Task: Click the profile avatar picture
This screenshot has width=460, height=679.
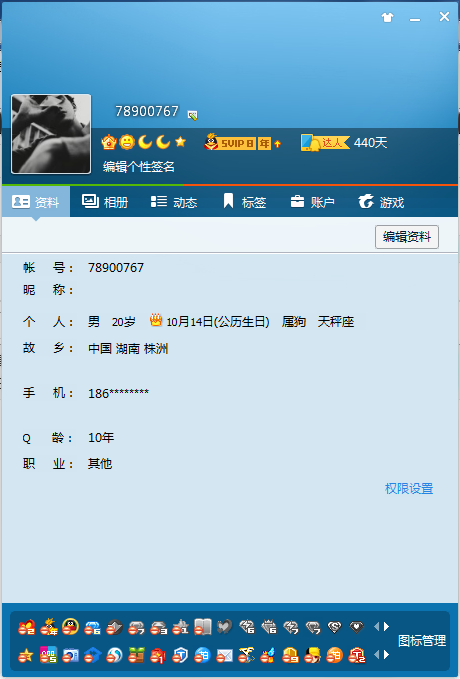Action: (x=51, y=134)
